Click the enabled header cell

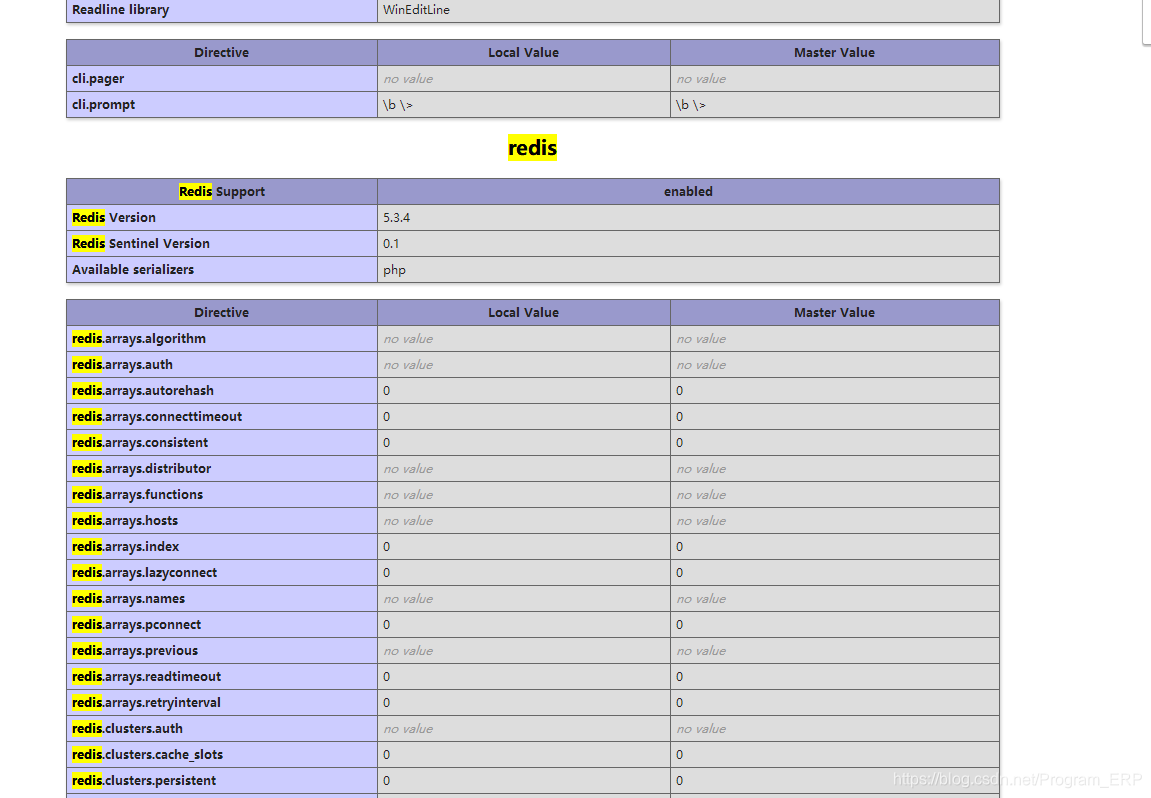[x=689, y=192]
